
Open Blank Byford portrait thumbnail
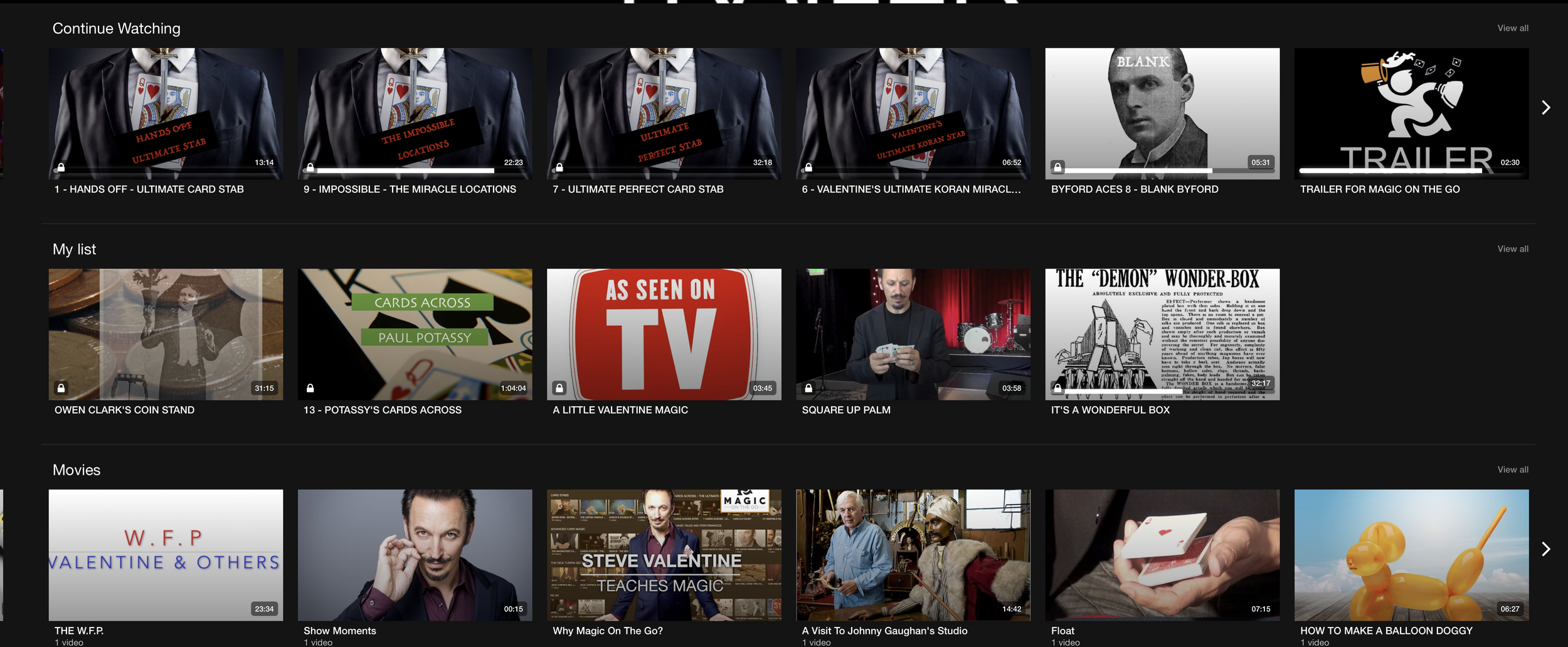(x=1162, y=113)
